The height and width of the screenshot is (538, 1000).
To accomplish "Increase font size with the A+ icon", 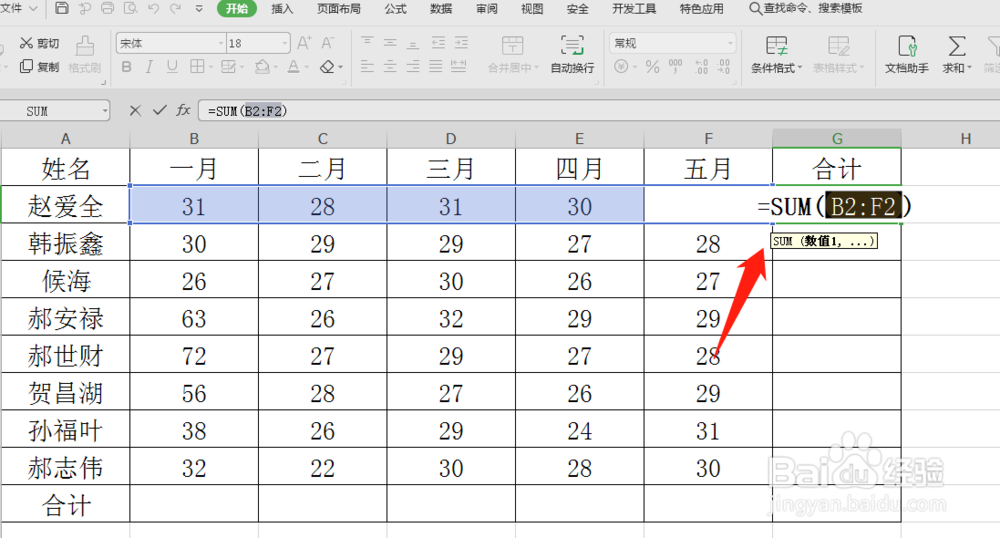I will point(304,43).
